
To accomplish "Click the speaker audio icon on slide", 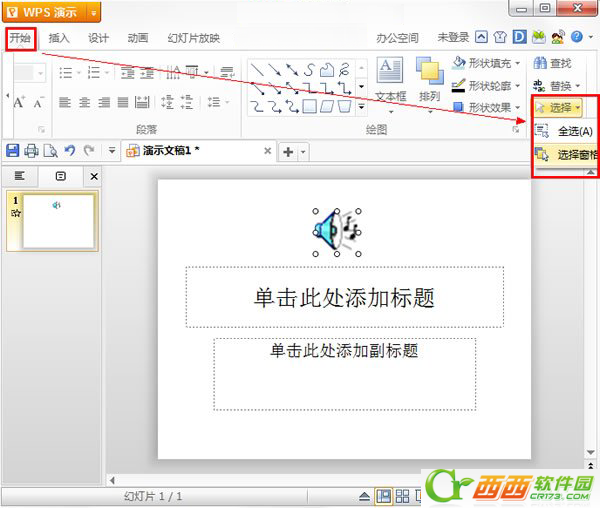I will tap(335, 231).
